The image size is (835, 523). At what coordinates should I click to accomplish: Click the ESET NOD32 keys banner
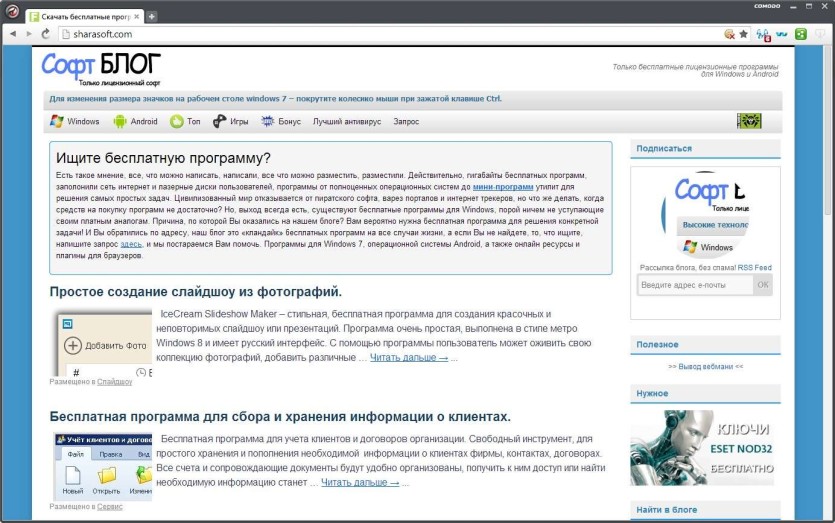(702, 448)
